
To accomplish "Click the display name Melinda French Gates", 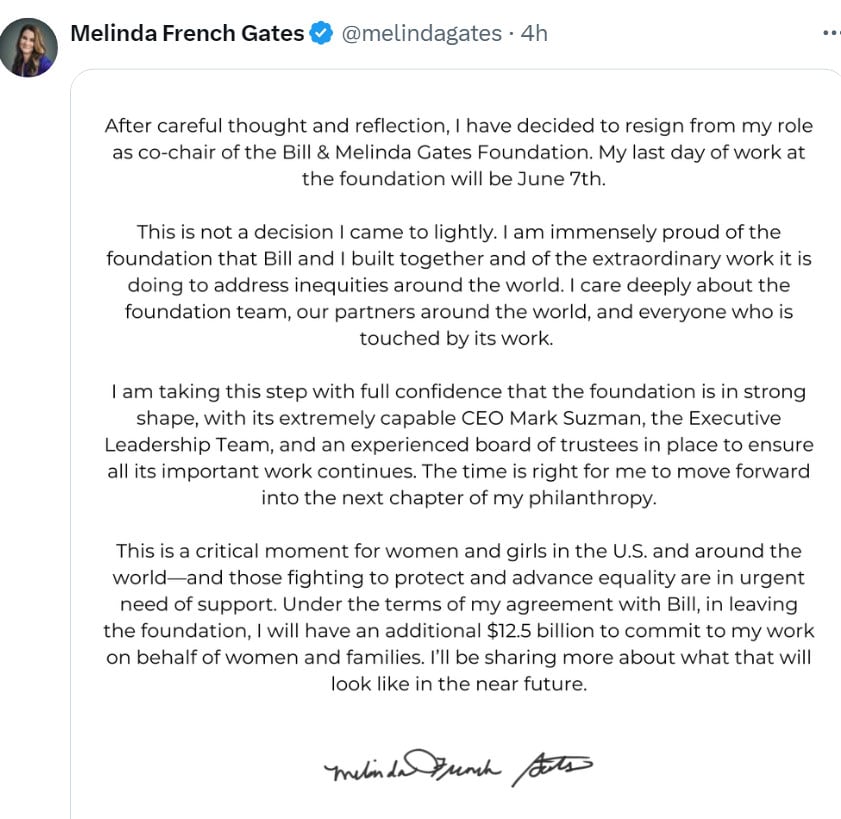I will 187,33.
